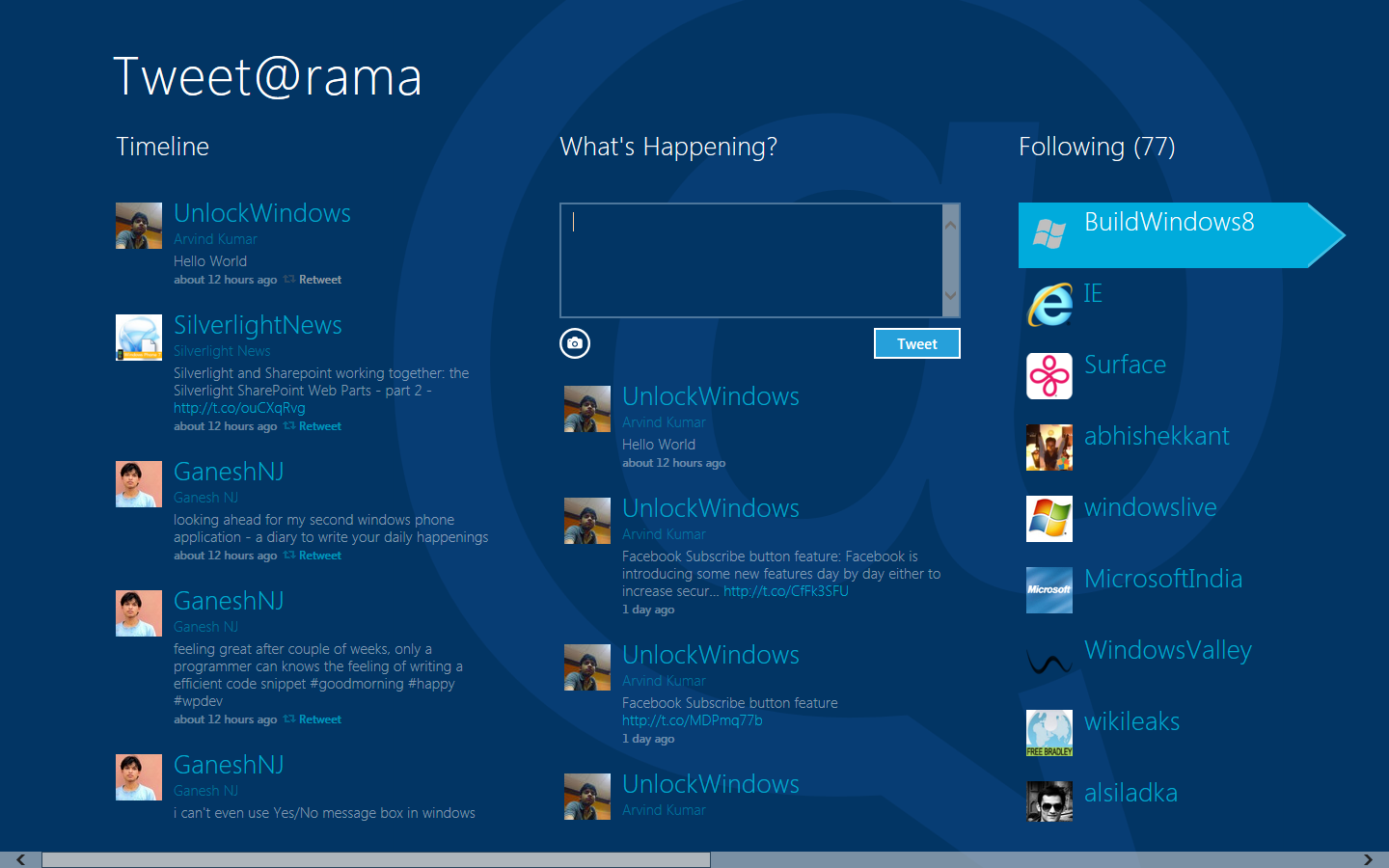Select Surface in Following list
Image resolution: width=1389 pixels, height=868 pixels.
point(1125,366)
